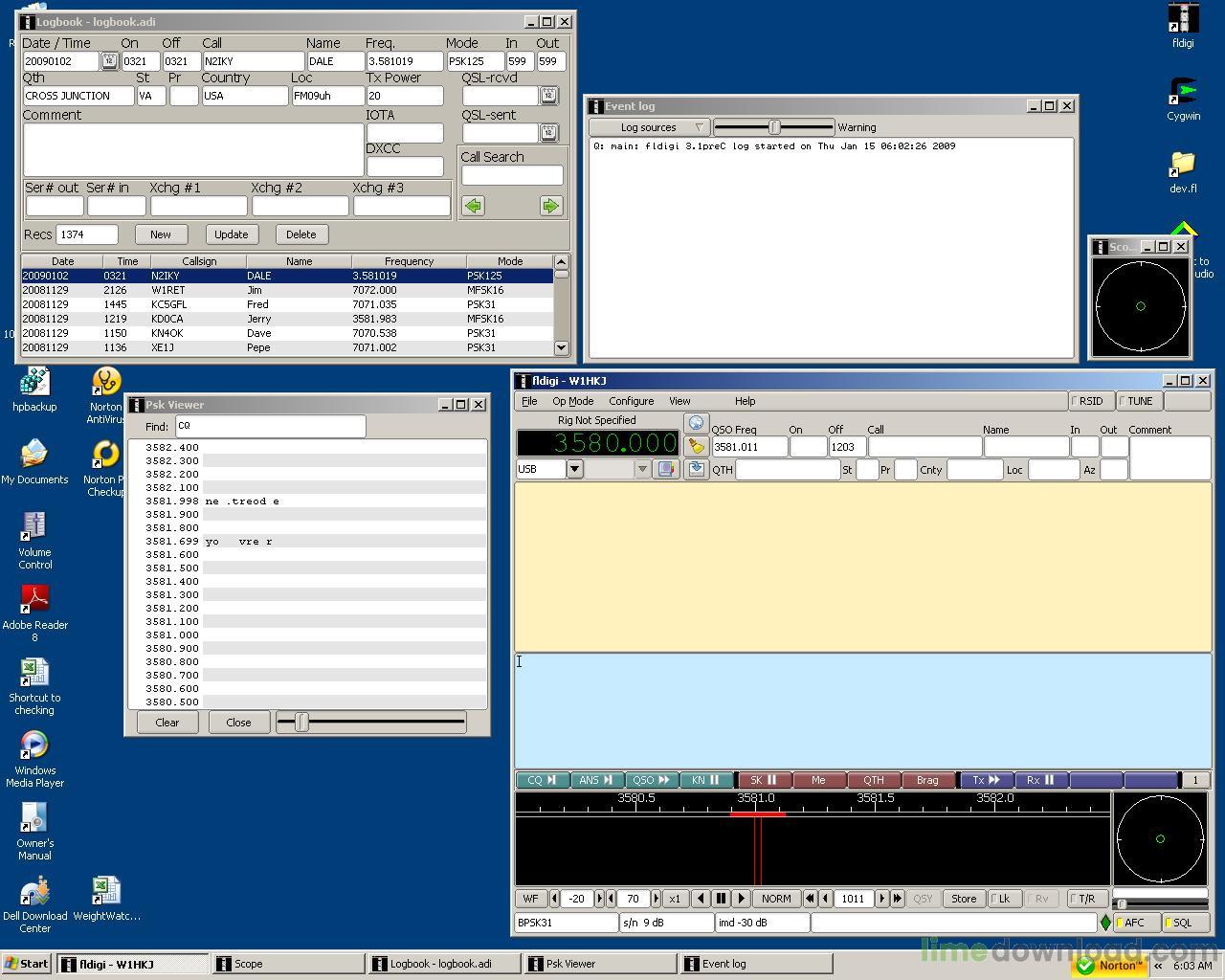Adjust the Event log level slider
Screen dimensions: 1225x980
774,127
